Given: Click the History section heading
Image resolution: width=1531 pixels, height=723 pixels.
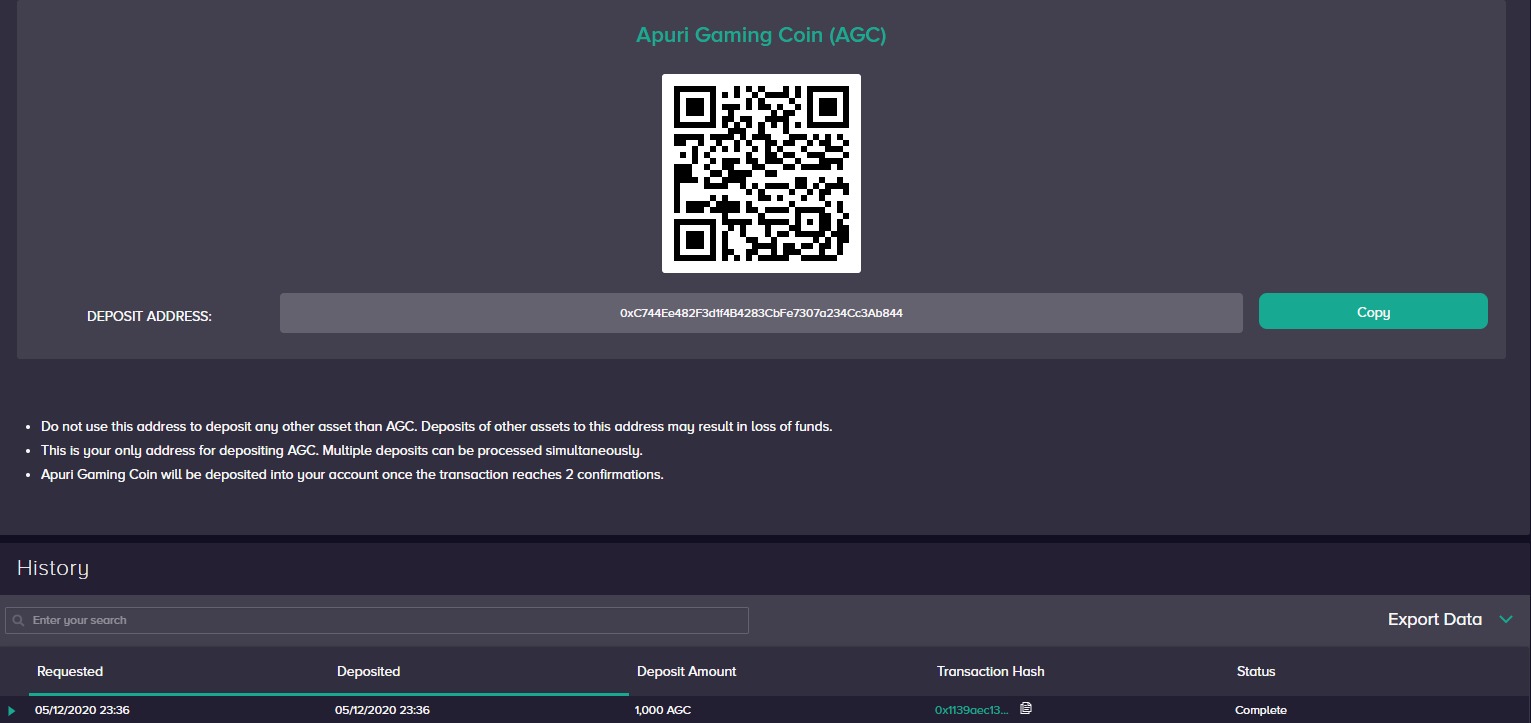Looking at the screenshot, I should (53, 568).
